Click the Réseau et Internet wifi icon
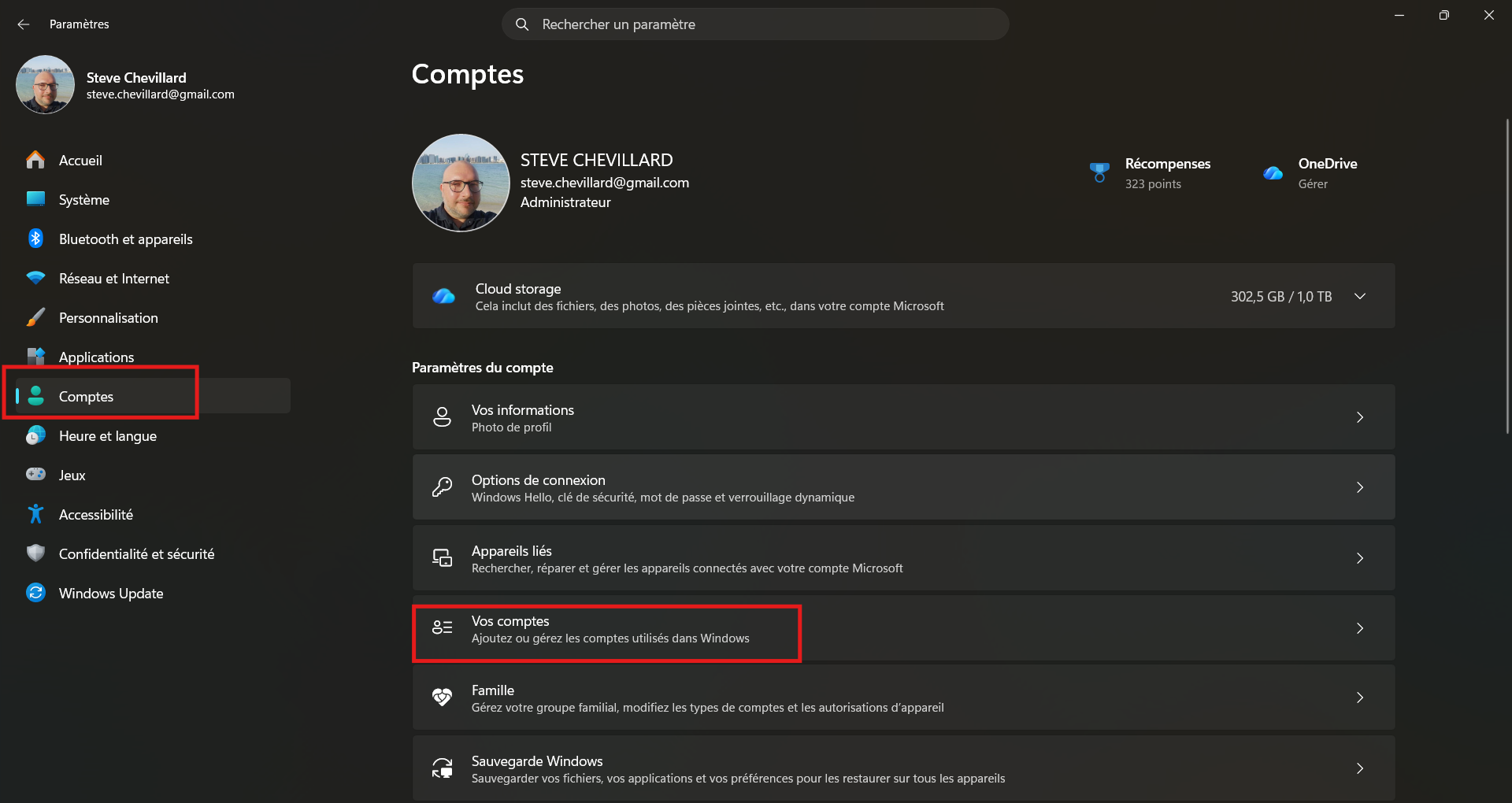The width and height of the screenshot is (1512, 803). coord(35,278)
